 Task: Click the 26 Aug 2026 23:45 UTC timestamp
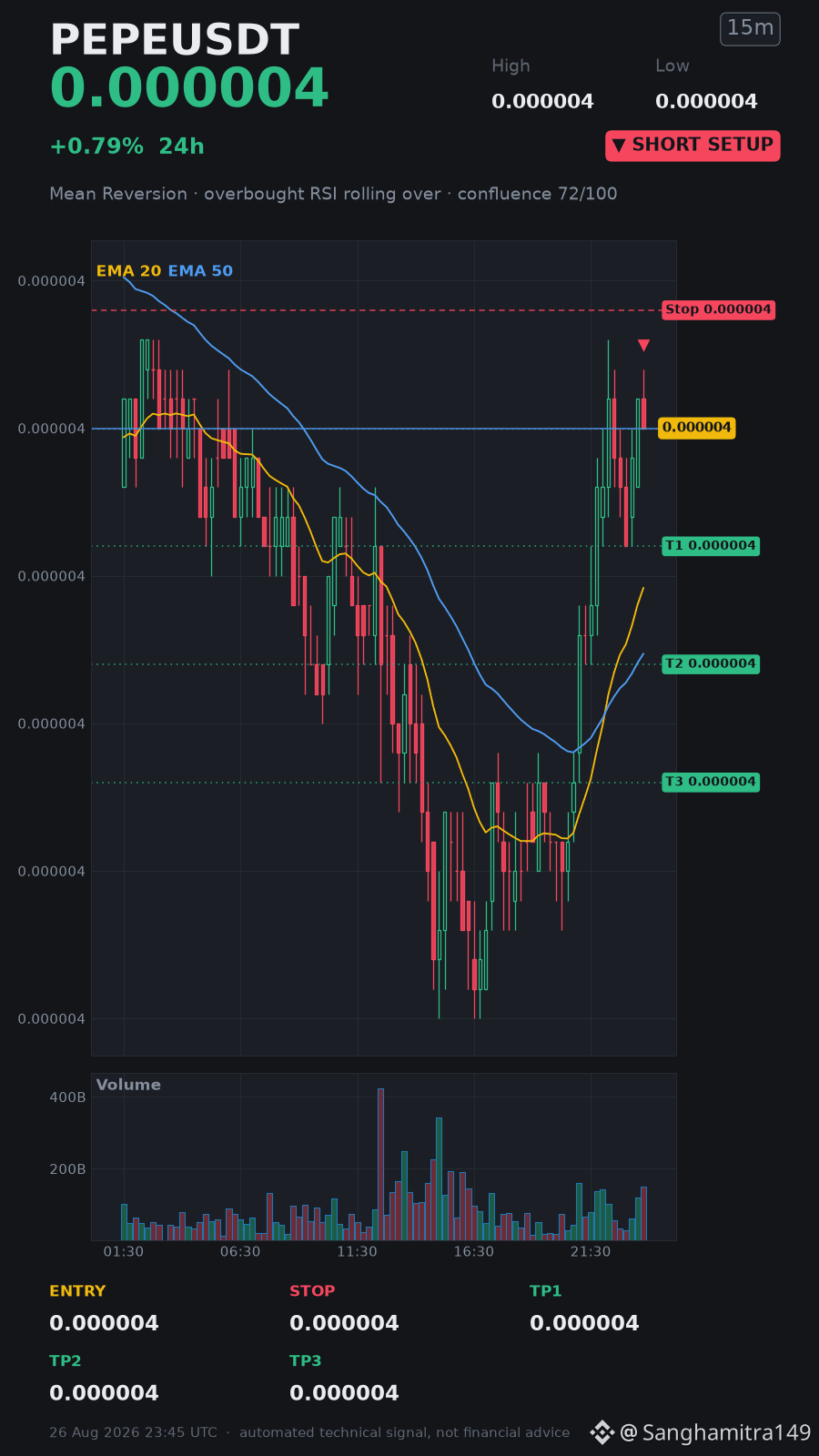tap(133, 1432)
